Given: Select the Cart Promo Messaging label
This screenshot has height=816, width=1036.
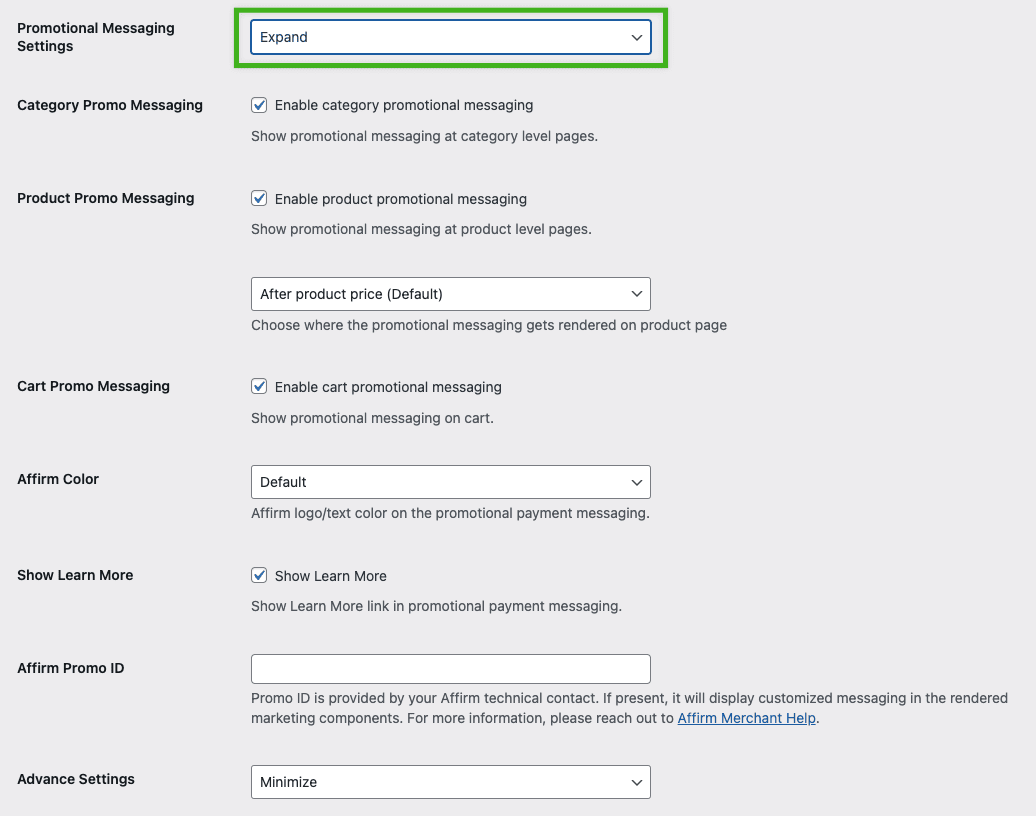Looking at the screenshot, I should 93,385.
